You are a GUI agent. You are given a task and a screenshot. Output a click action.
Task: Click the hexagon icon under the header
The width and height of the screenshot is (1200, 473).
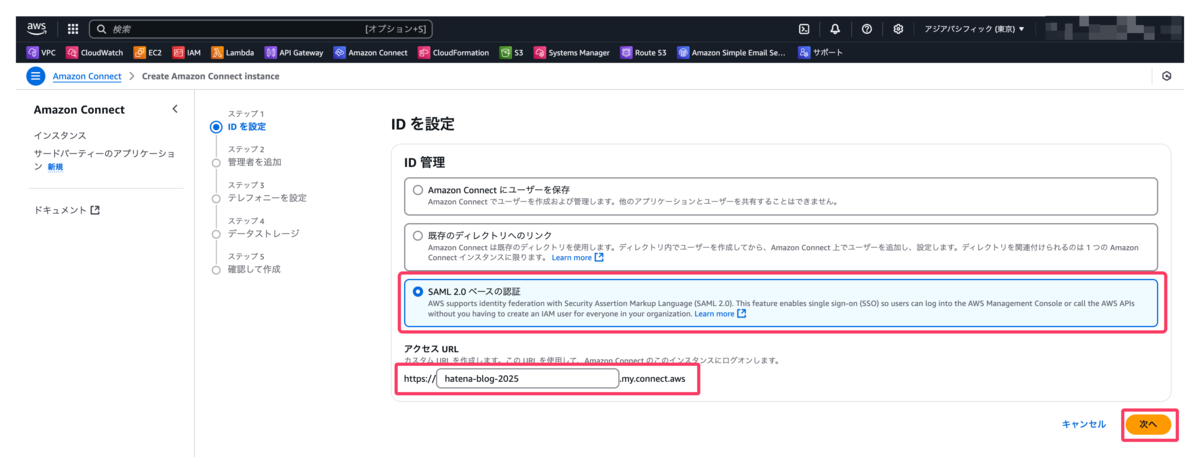pos(1167,76)
